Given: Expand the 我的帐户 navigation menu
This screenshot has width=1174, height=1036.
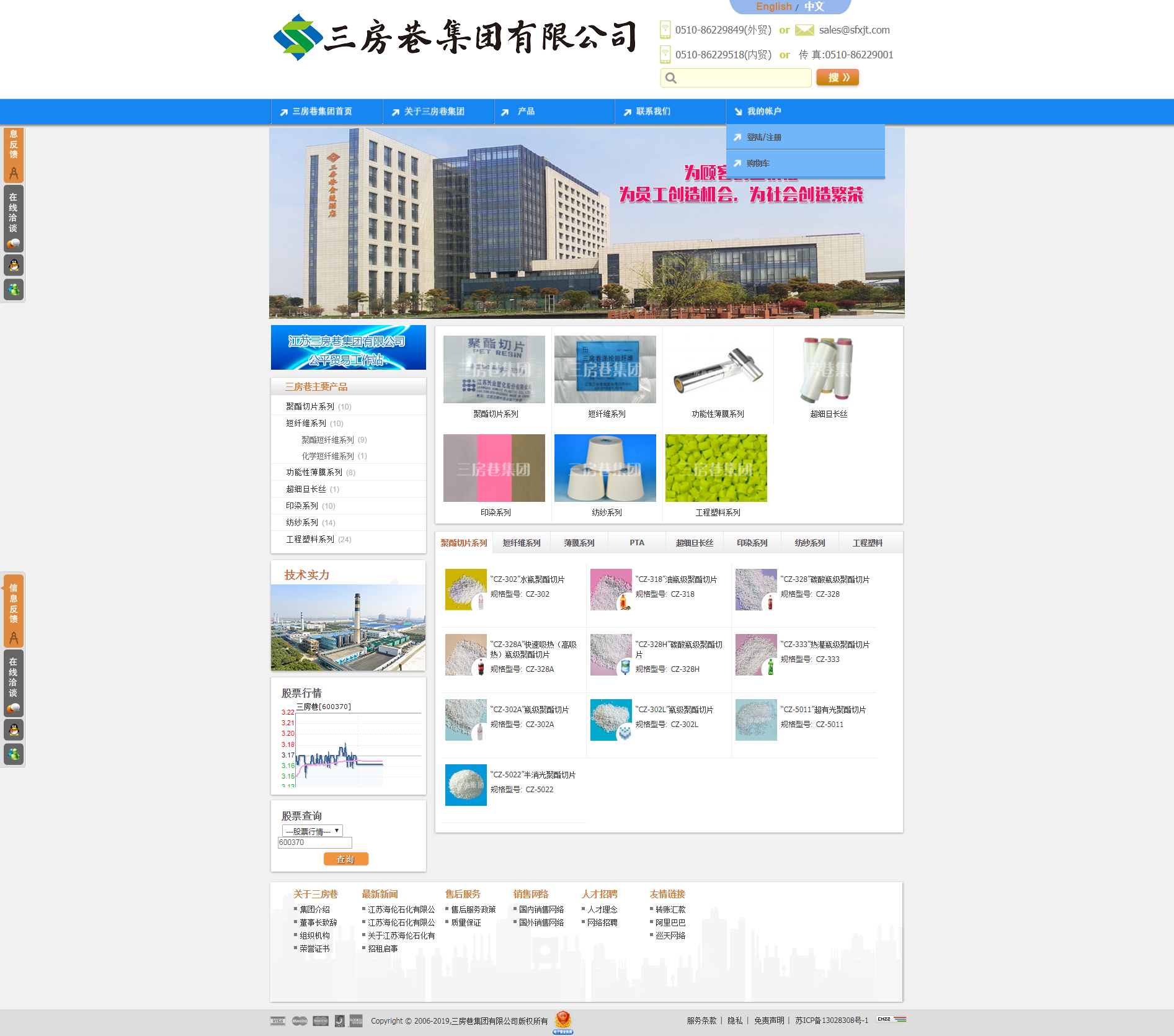Looking at the screenshot, I should pyautogui.click(x=763, y=112).
